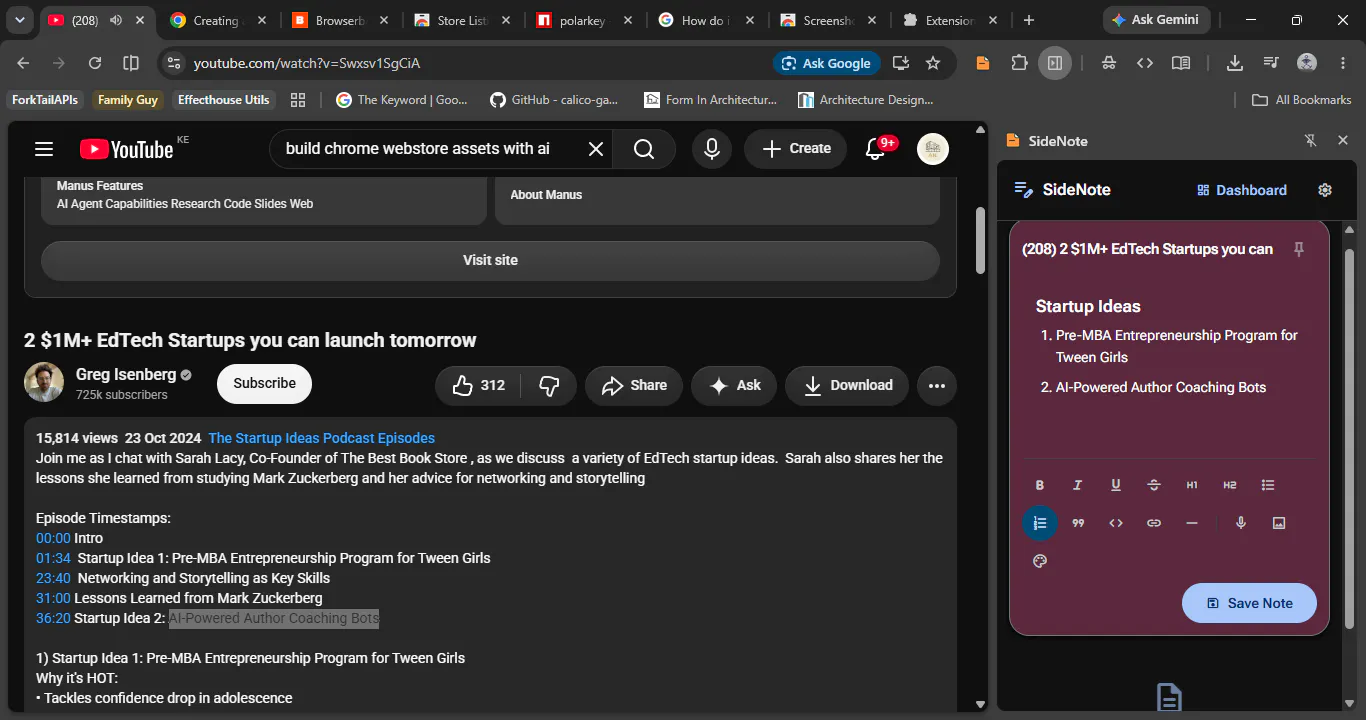
Task: Insert horizontal rule in the note
Action: 1192,523
